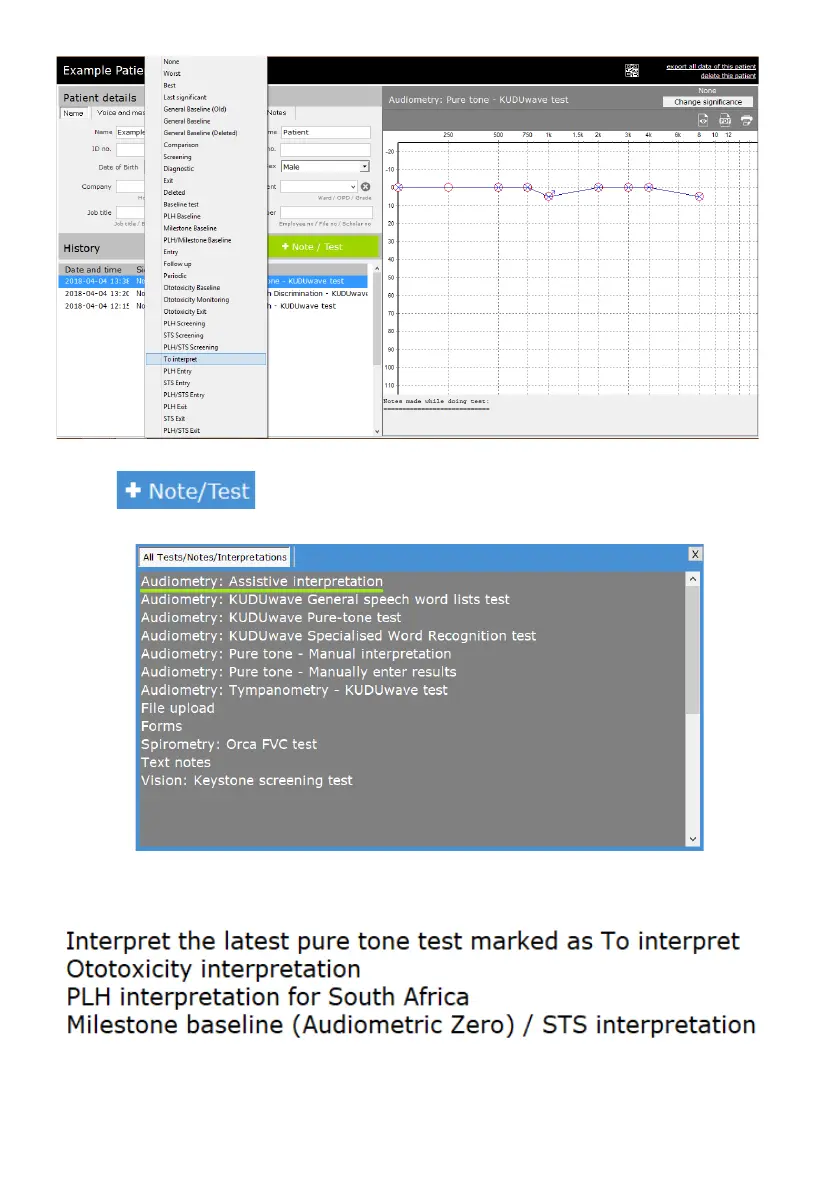Click the Change significance button
This screenshot has height=1189, width=840.
(708, 102)
